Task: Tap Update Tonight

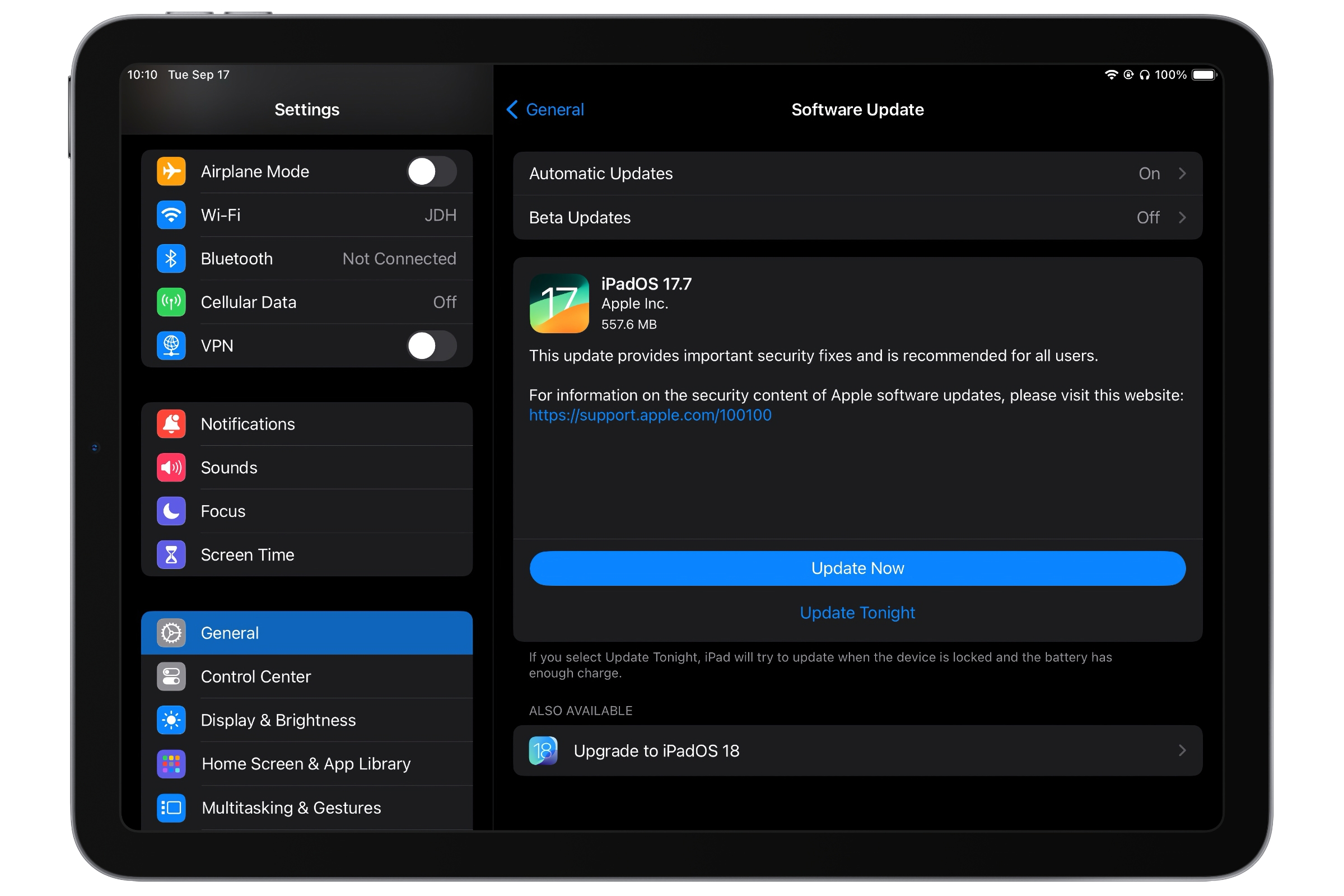Action: (x=858, y=613)
